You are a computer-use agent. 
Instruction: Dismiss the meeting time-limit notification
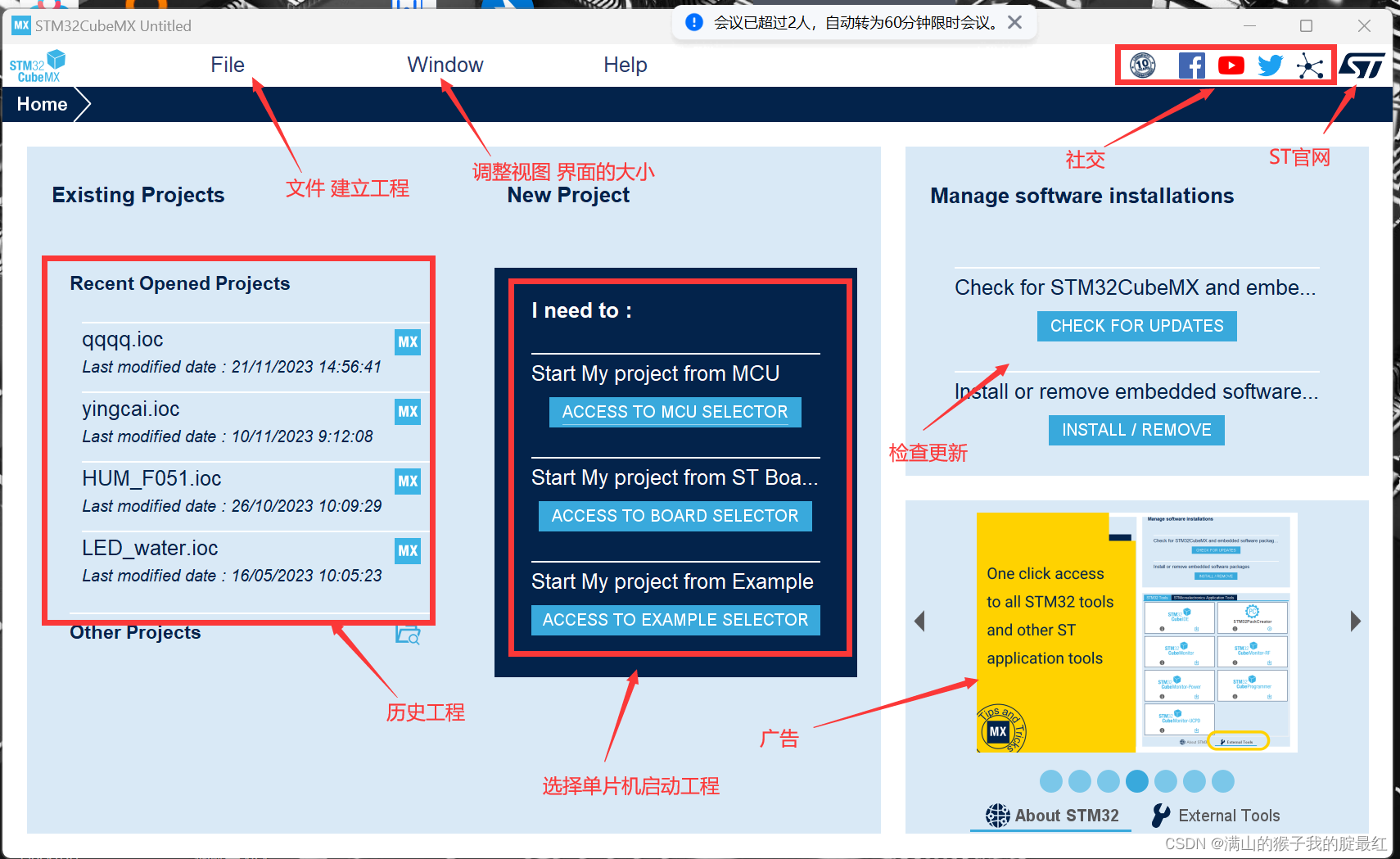coord(1014,22)
